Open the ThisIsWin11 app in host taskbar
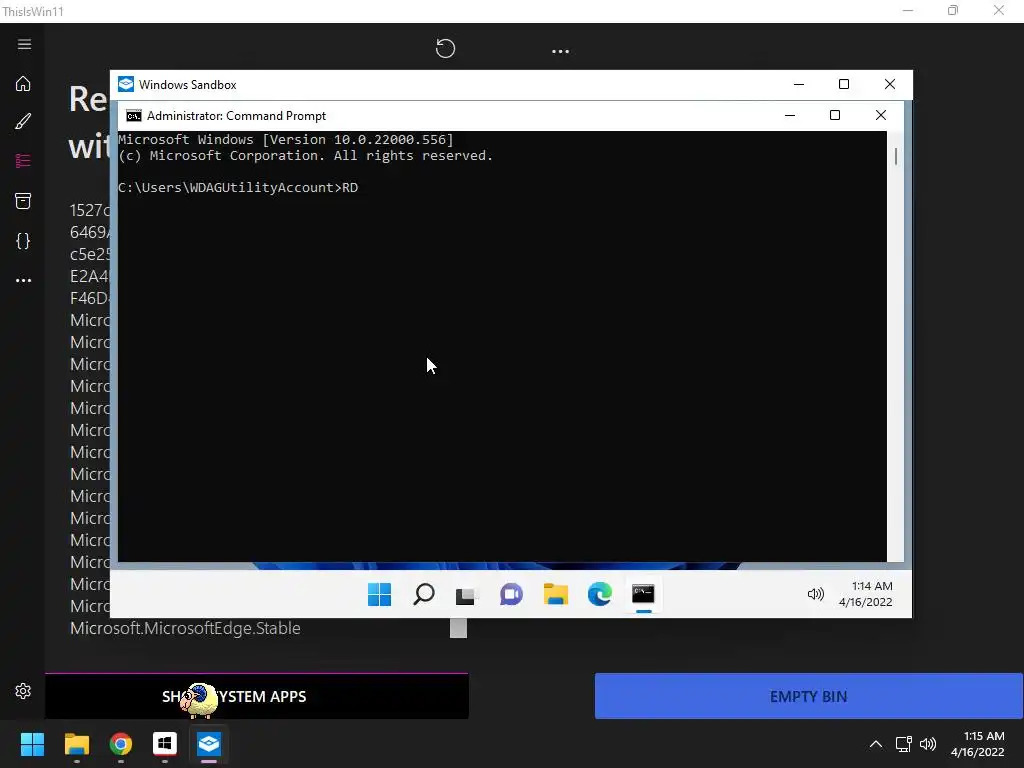Screen dimensions: 1024x768 click(165, 744)
